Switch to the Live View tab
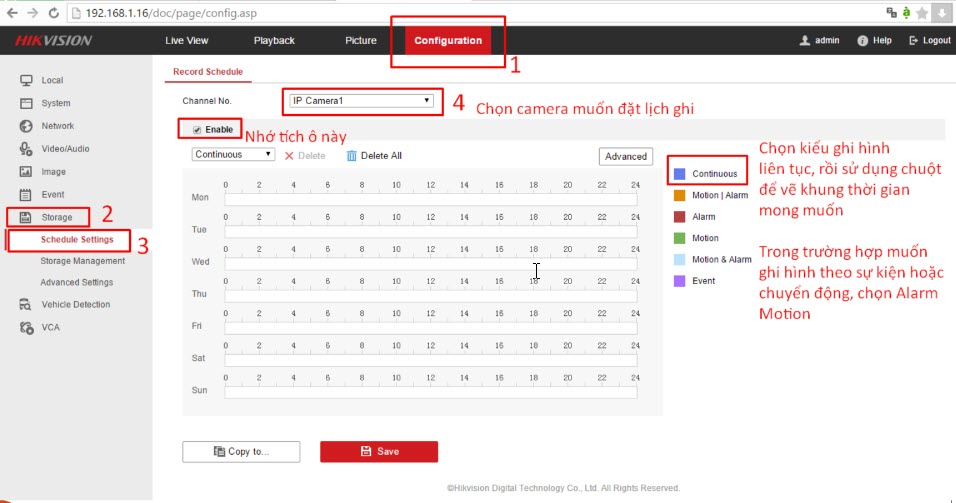The image size is (956, 503). pos(186,41)
